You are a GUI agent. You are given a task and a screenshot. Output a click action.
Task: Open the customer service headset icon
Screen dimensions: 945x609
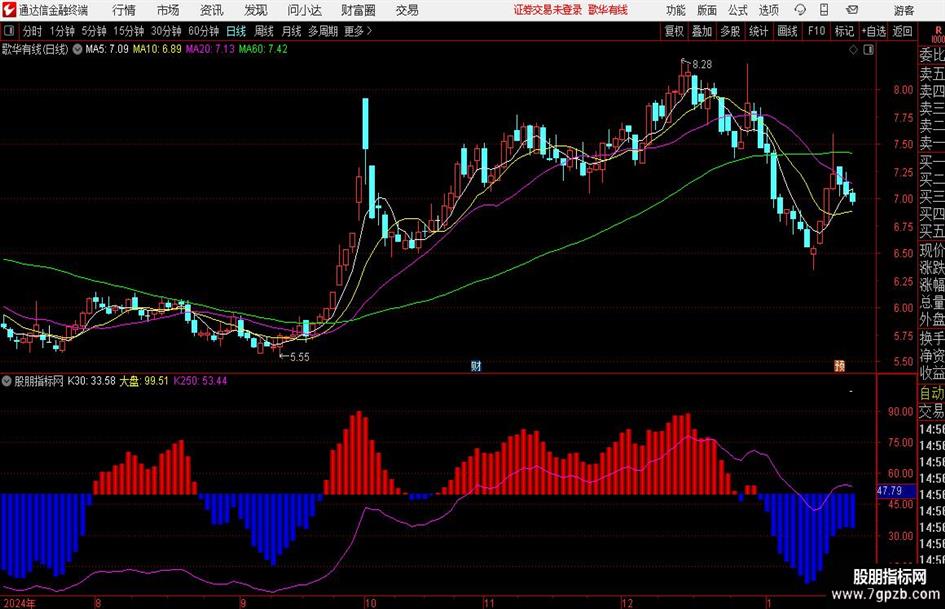click(800, 10)
